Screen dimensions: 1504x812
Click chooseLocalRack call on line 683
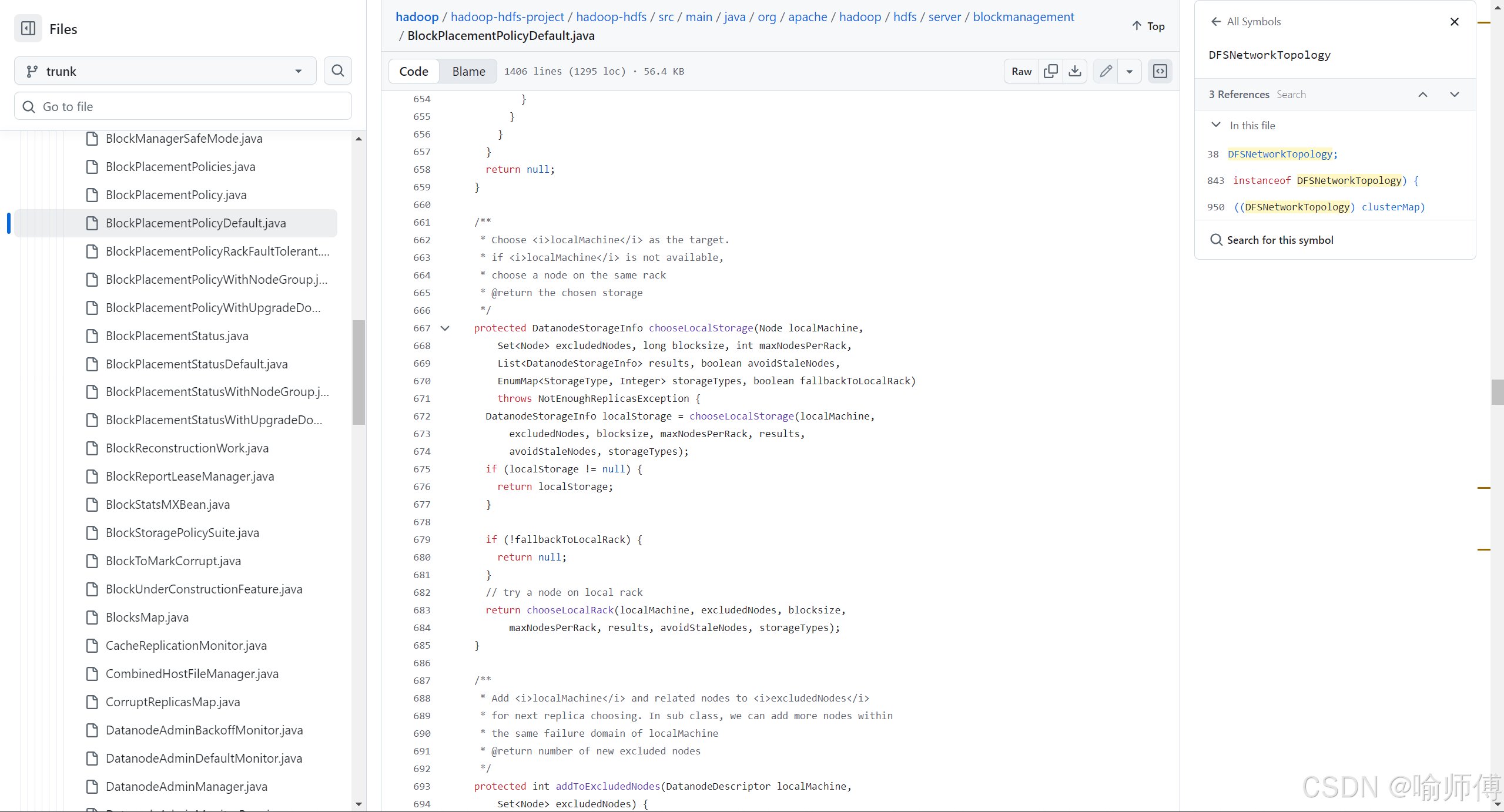570,610
